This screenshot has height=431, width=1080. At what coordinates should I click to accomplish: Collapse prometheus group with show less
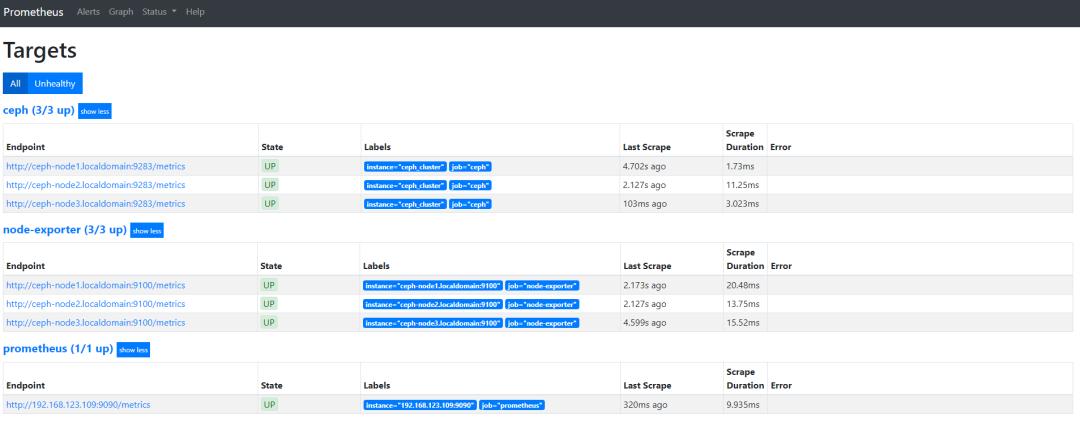point(133,350)
